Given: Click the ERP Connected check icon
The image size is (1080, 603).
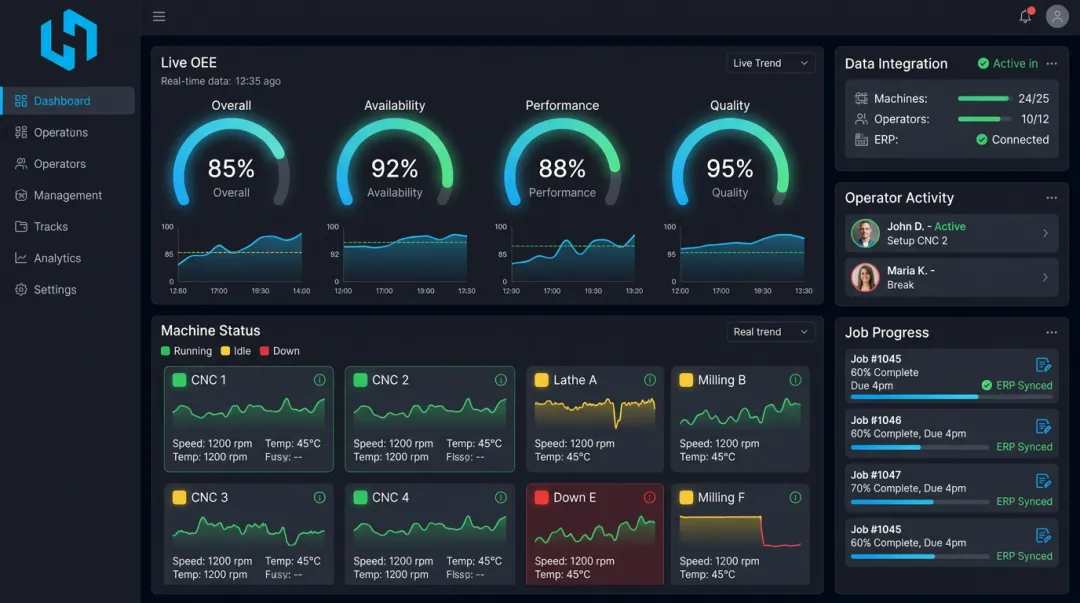Looking at the screenshot, I should click(982, 139).
